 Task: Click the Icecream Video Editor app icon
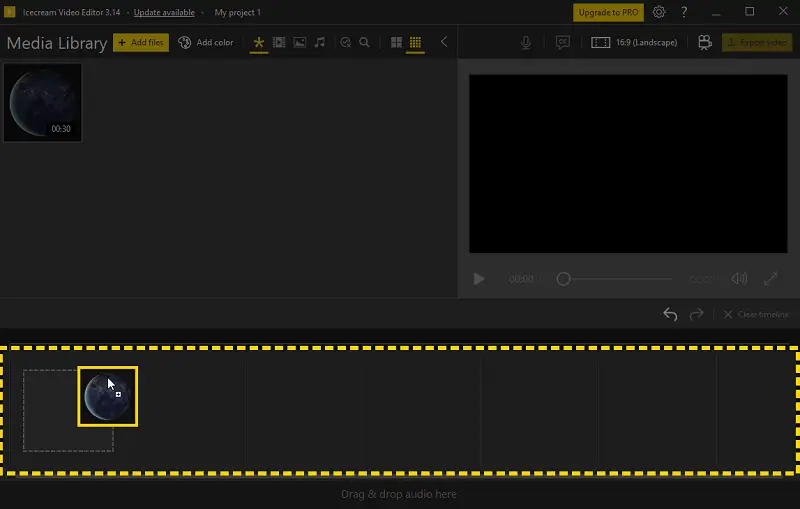point(10,12)
